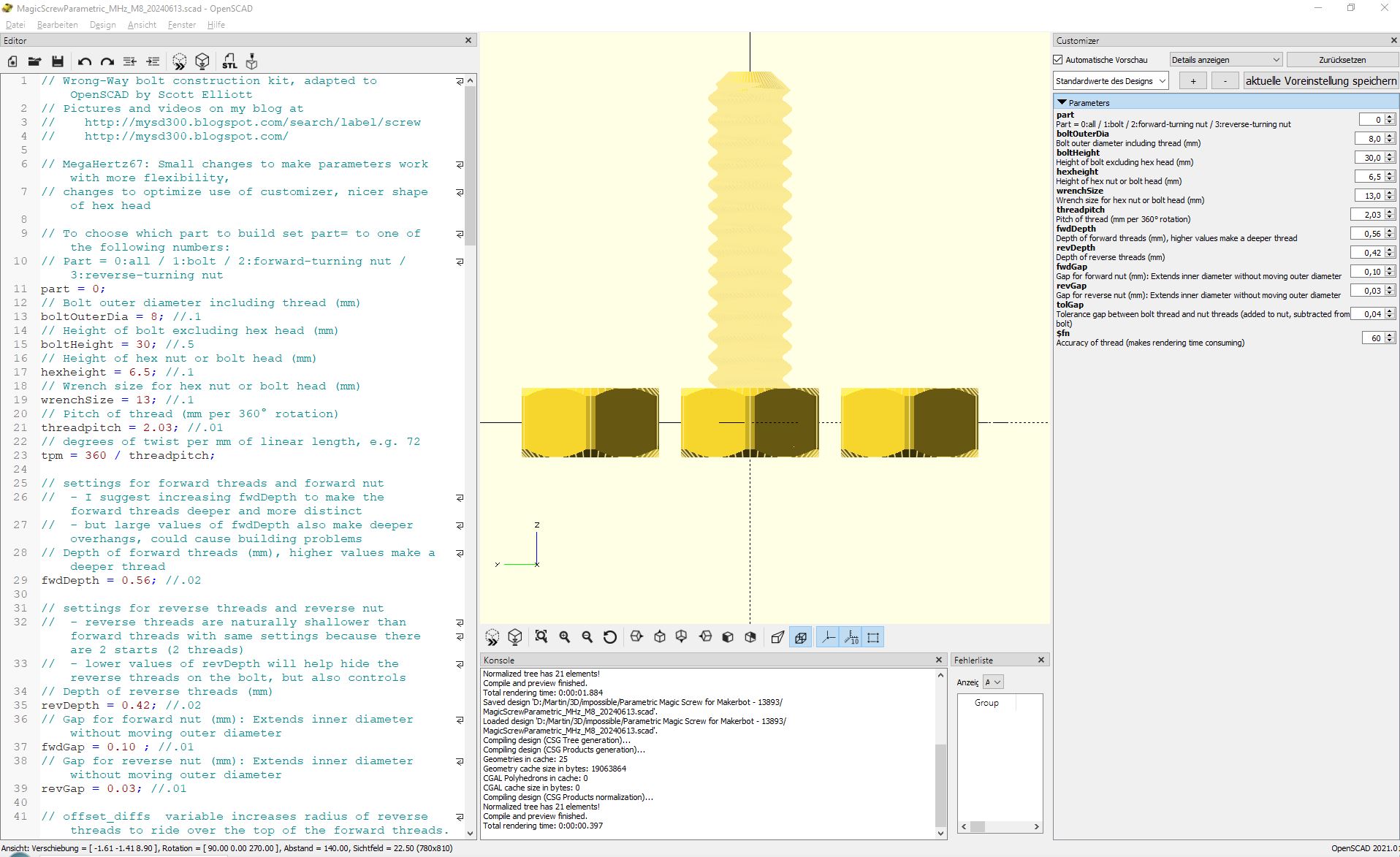Toggle the axes display in the viewport
Image resolution: width=1400 pixels, height=857 pixels.
coord(828,636)
